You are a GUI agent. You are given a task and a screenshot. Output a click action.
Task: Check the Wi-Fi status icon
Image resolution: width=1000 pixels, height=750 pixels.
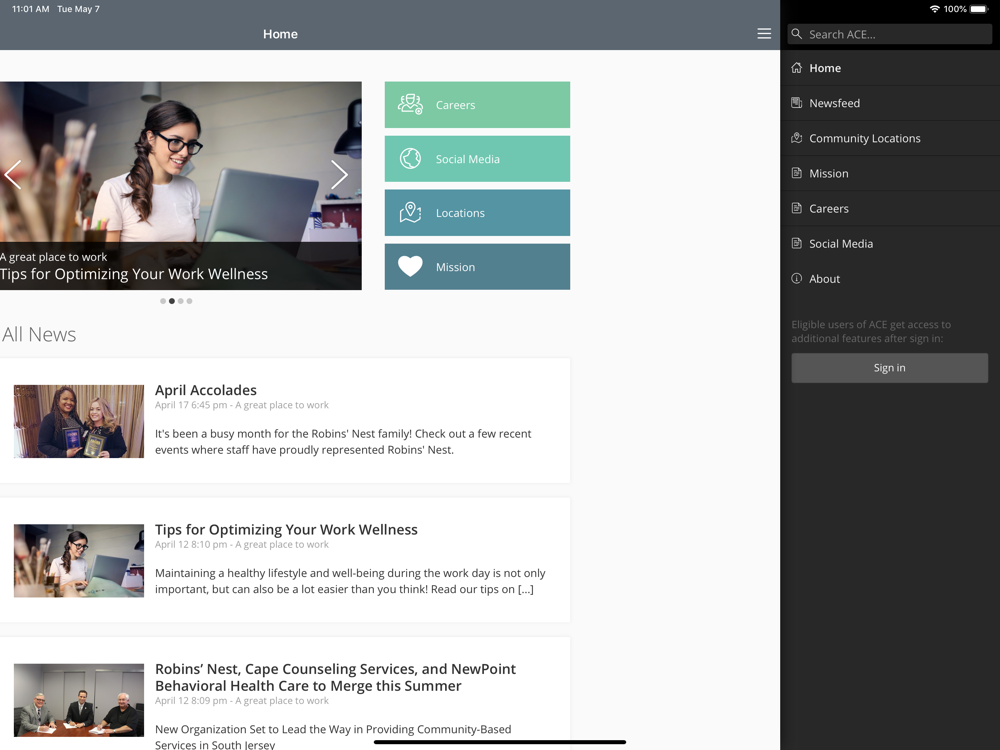(934, 9)
